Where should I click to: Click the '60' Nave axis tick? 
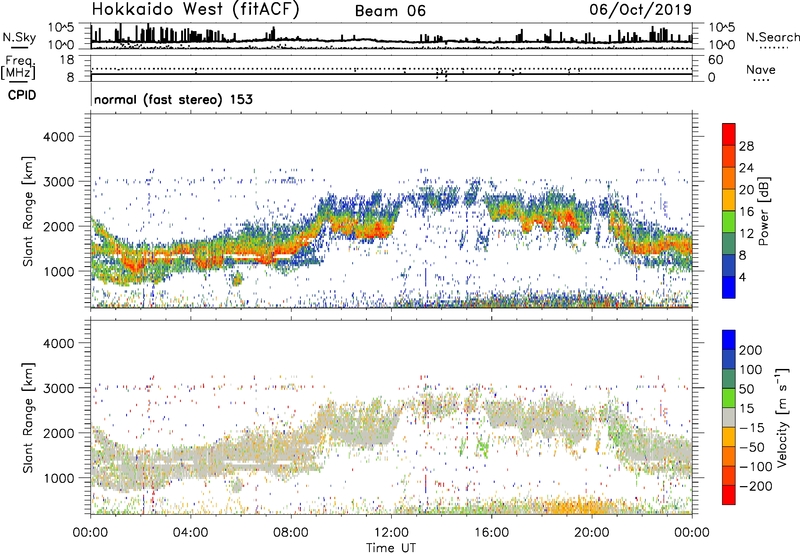pos(715,60)
